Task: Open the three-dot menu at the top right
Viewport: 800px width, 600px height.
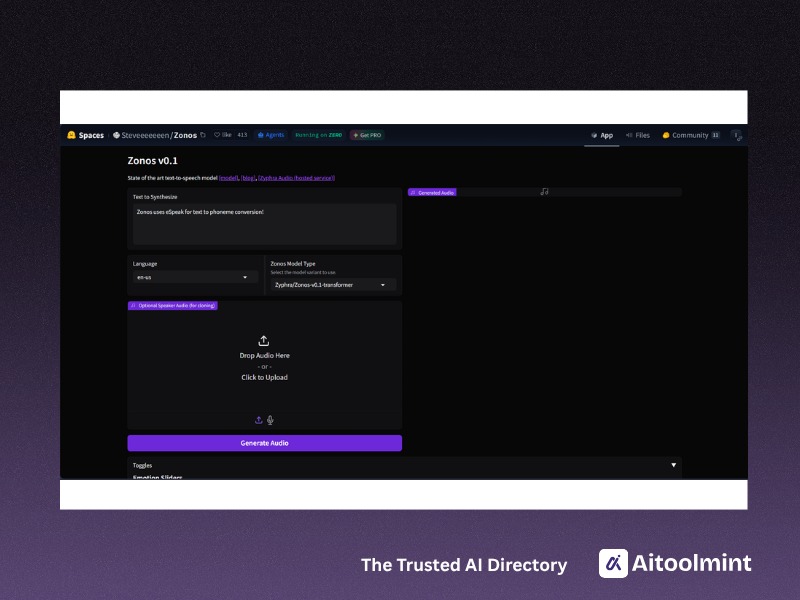Action: (x=737, y=136)
